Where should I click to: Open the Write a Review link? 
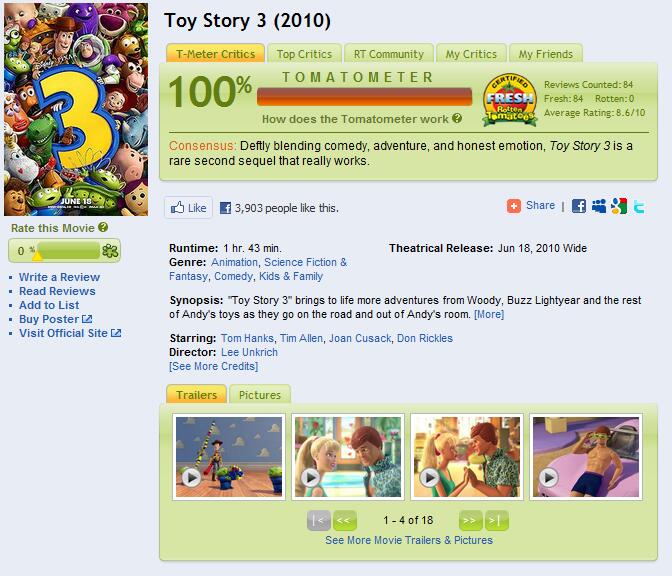[x=59, y=277]
